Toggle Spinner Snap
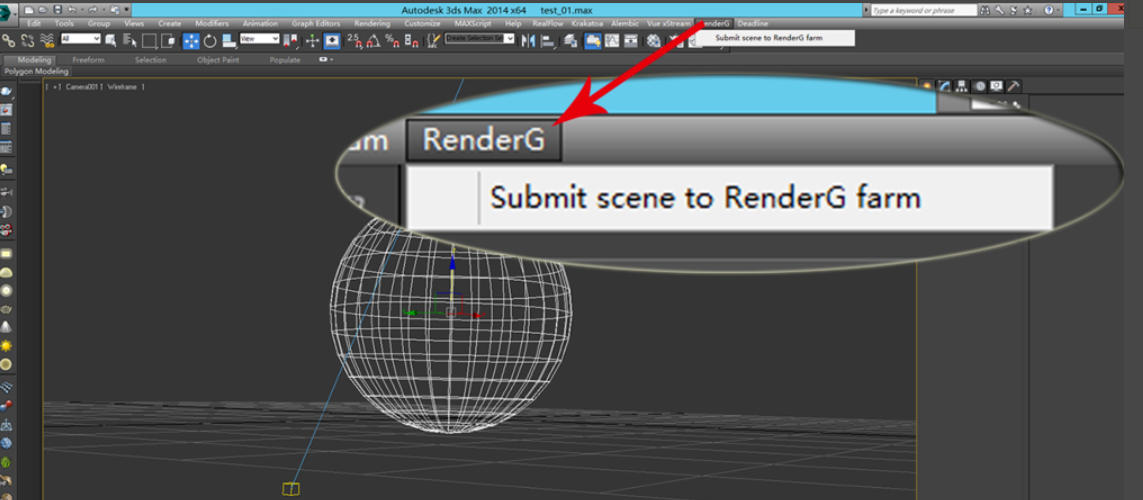 (411, 41)
